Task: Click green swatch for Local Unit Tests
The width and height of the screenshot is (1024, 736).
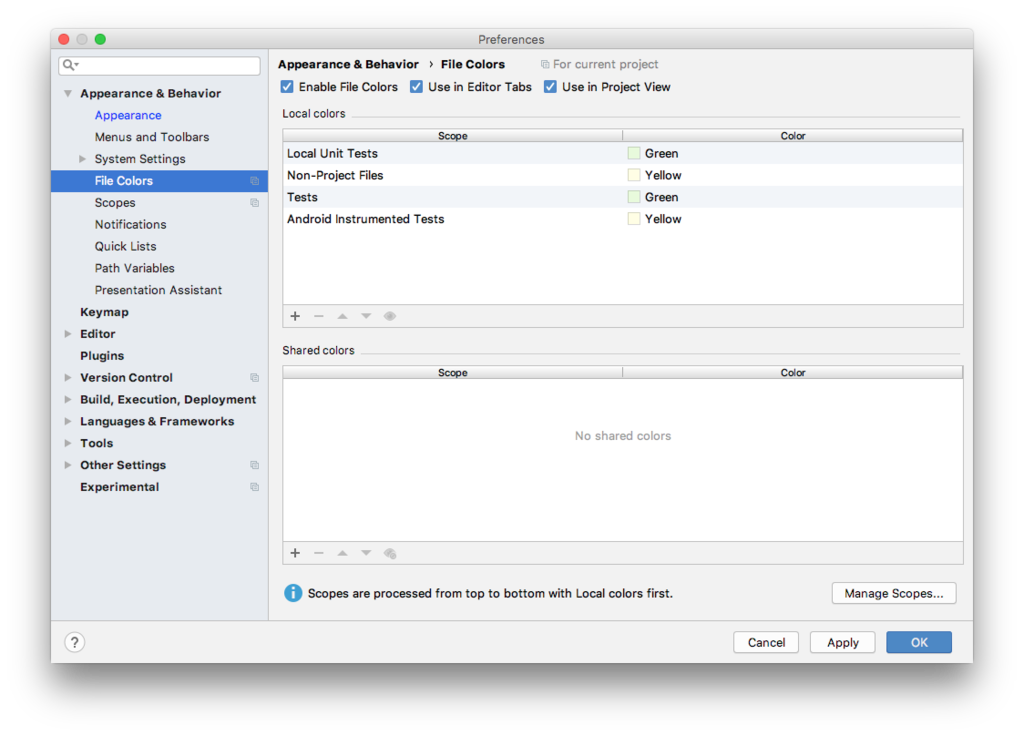Action: click(633, 153)
